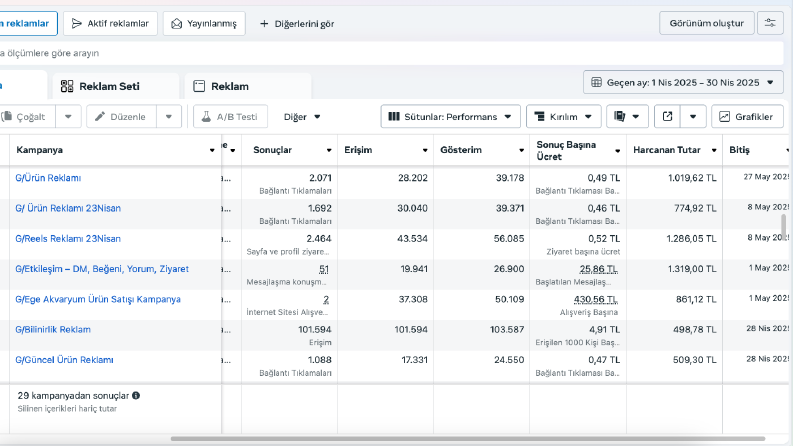Open the G/Bilinirlik Reklam campaign
This screenshot has height=446, width=793.
pyautogui.click(x=53, y=330)
